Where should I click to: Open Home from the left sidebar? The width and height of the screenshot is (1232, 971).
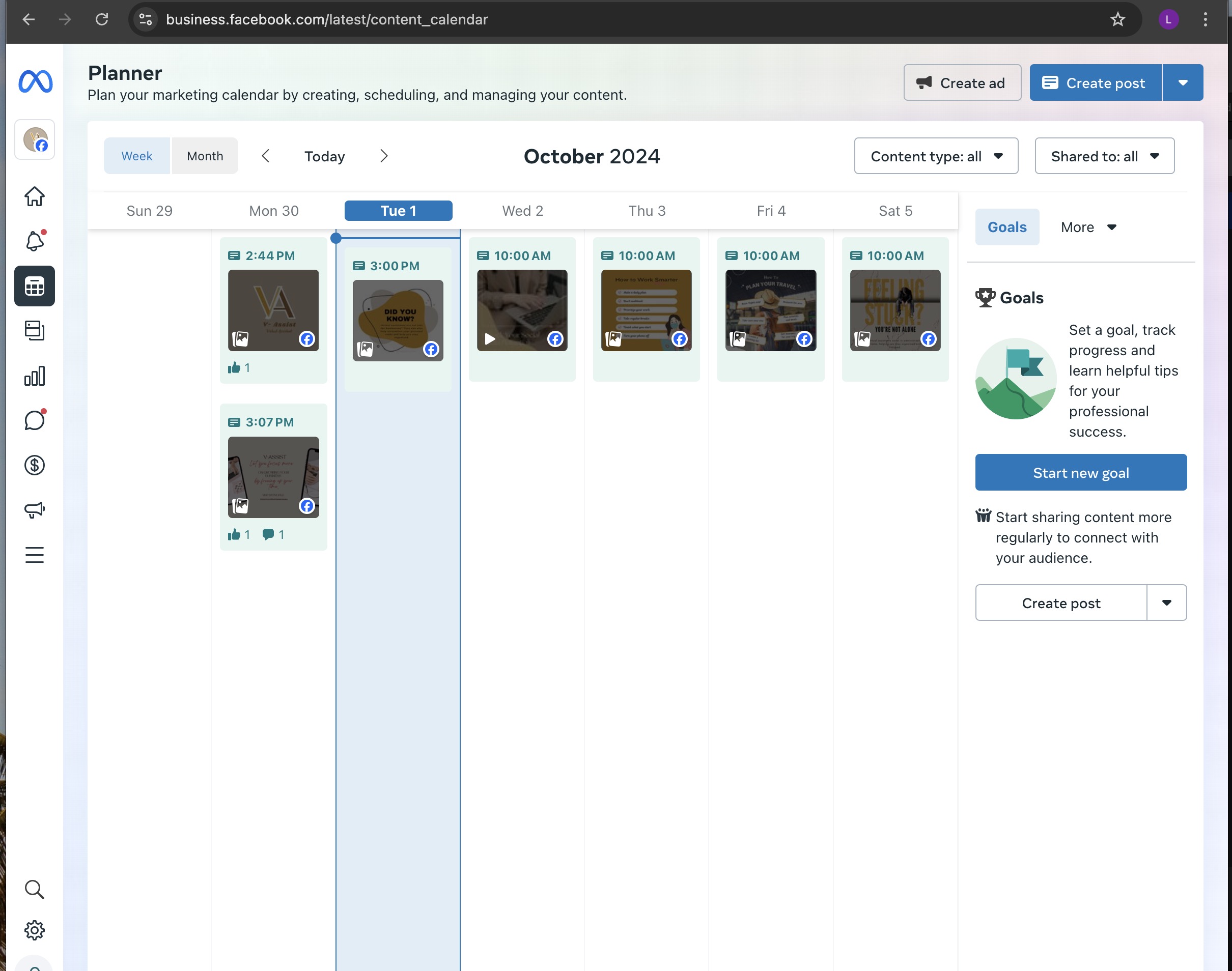pos(34,196)
